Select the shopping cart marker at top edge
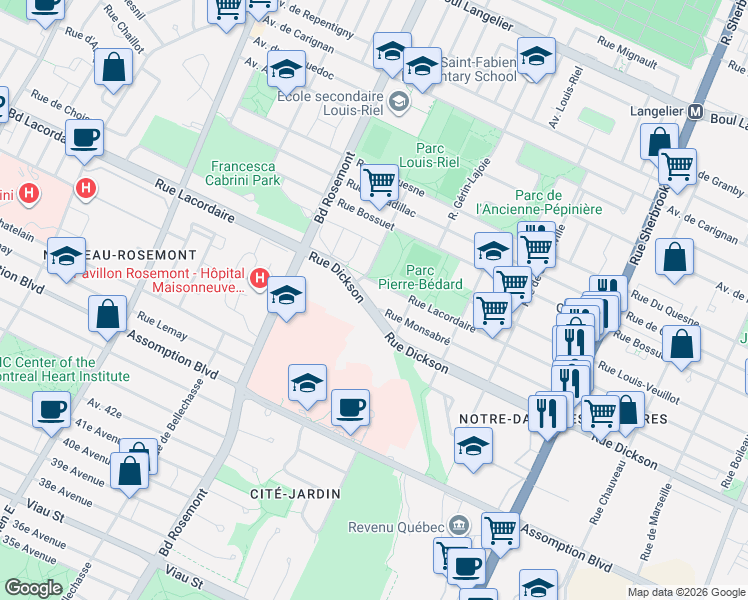 coord(227,11)
